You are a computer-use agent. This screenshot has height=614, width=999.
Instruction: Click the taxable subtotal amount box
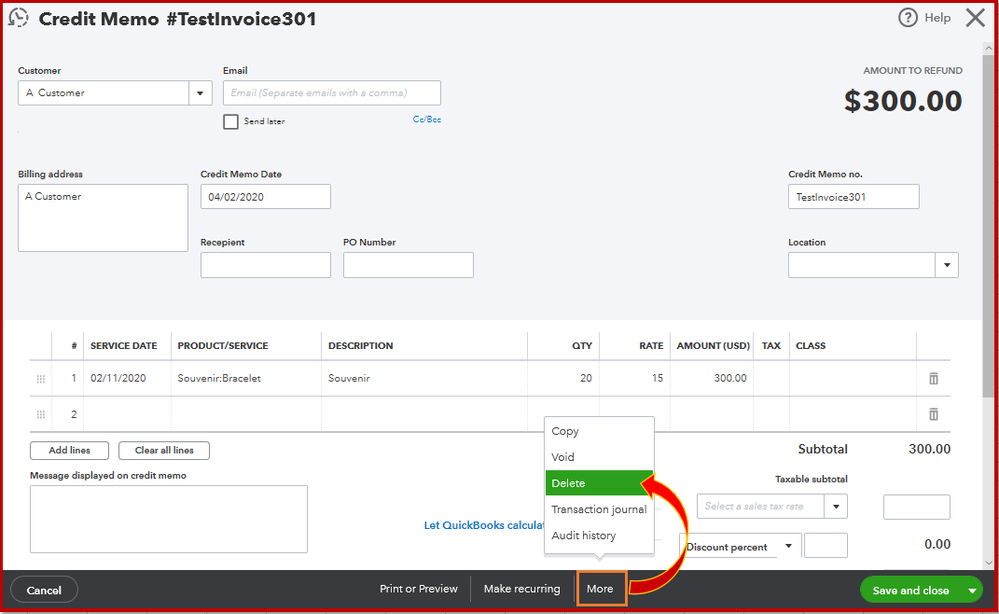coord(916,507)
